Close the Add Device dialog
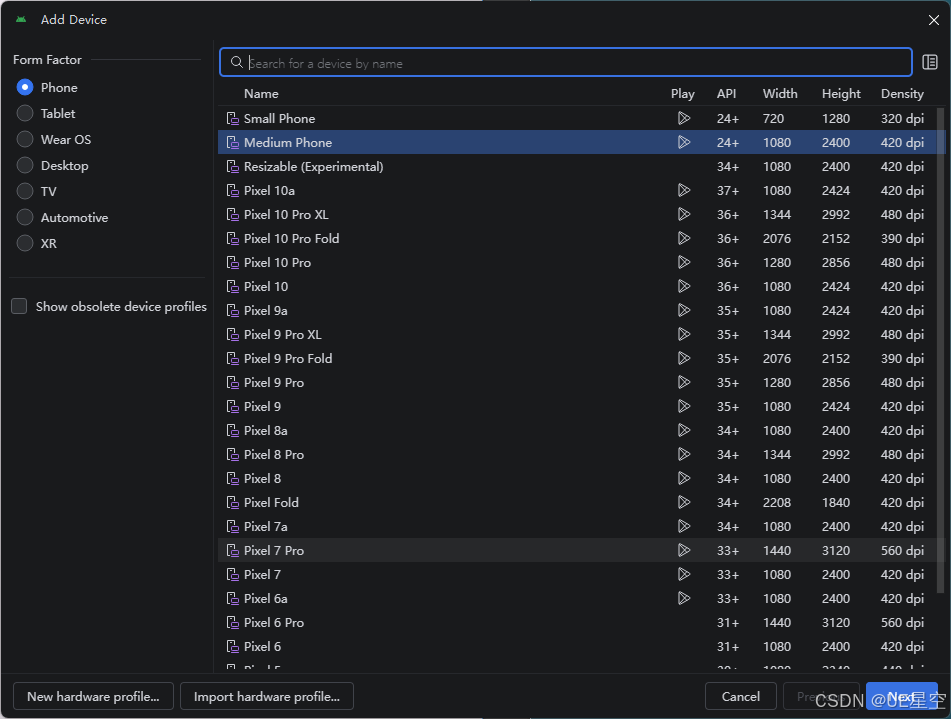Image resolution: width=951 pixels, height=719 pixels. [x=934, y=20]
